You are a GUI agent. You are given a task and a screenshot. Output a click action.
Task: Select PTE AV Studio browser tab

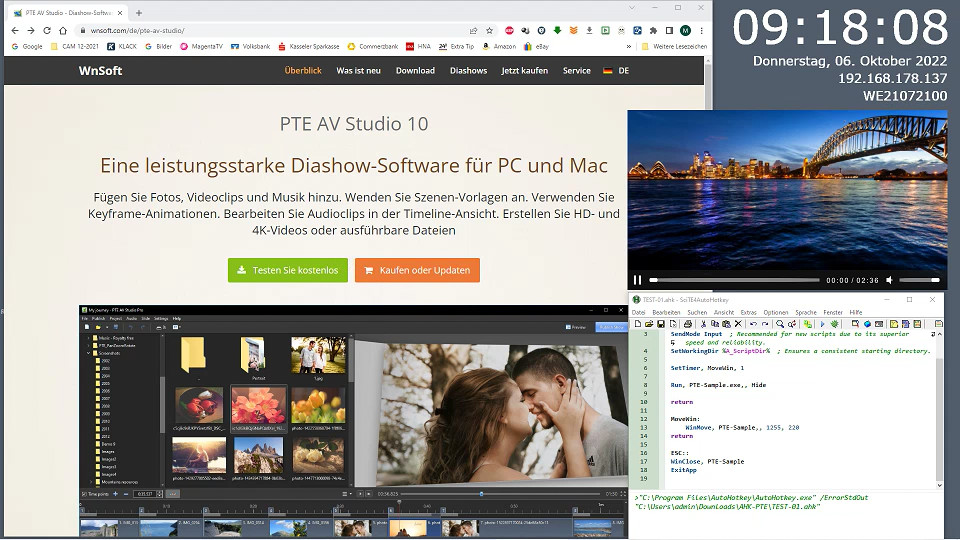click(67, 12)
